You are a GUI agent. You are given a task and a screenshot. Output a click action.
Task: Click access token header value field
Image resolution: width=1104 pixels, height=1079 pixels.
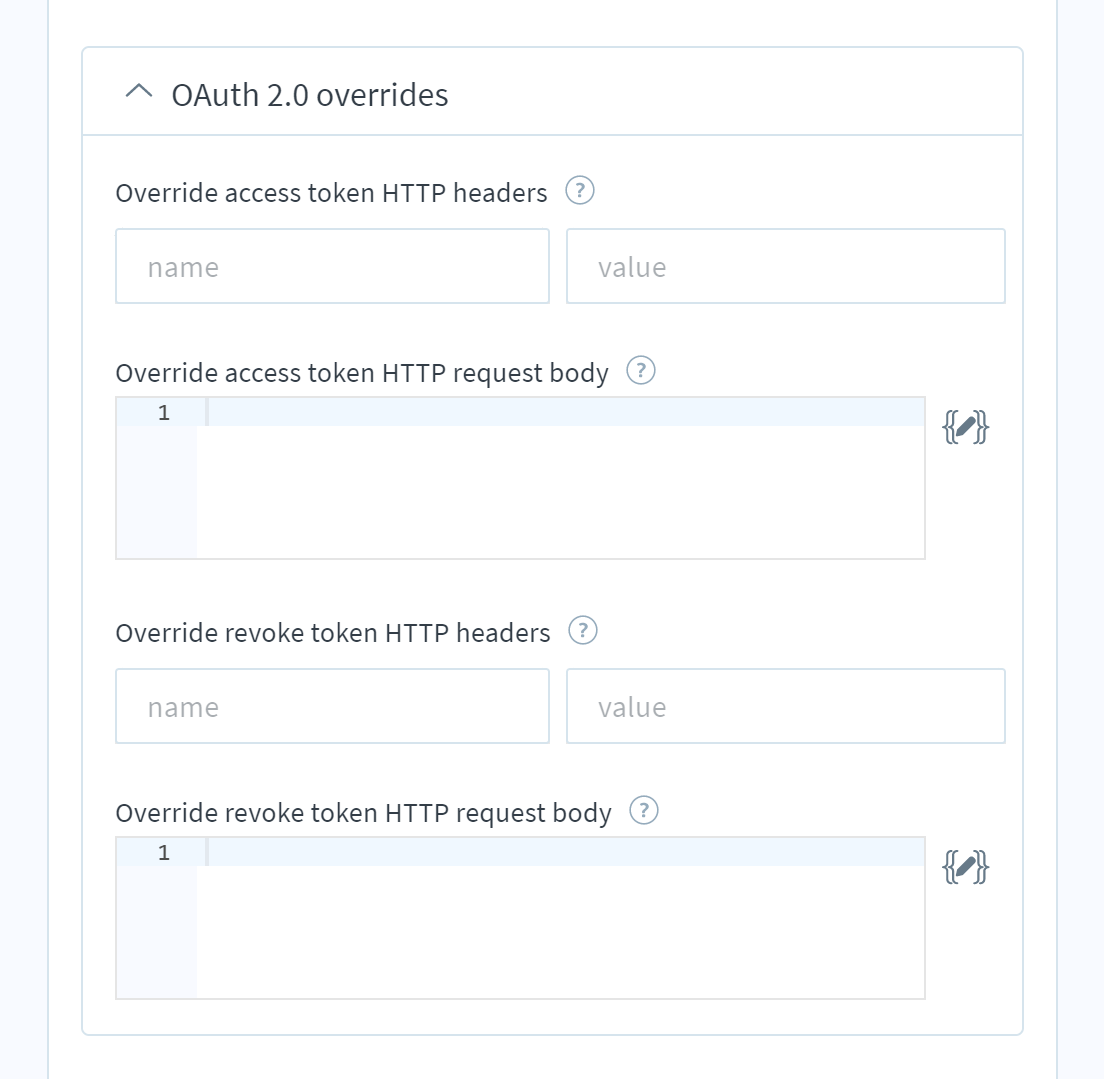tap(786, 266)
